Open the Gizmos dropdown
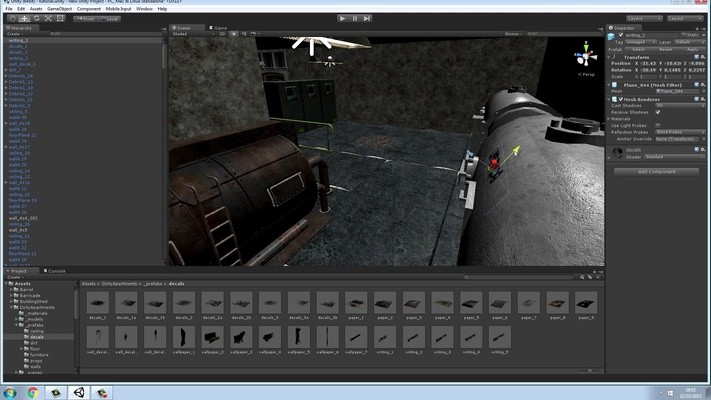This screenshot has width=711, height=400. (x=513, y=34)
